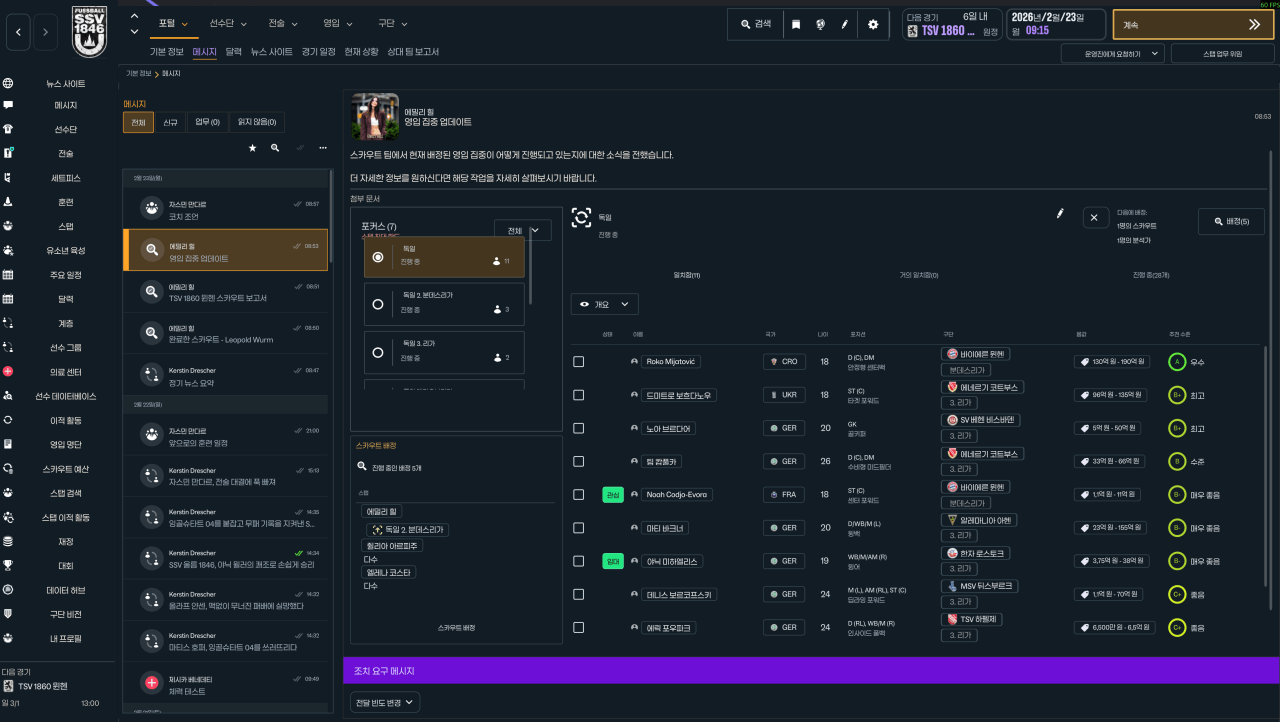The width and height of the screenshot is (1280, 722).
Task: Click the pencil edit icon for 독일 focus
Action: [x=1060, y=213]
